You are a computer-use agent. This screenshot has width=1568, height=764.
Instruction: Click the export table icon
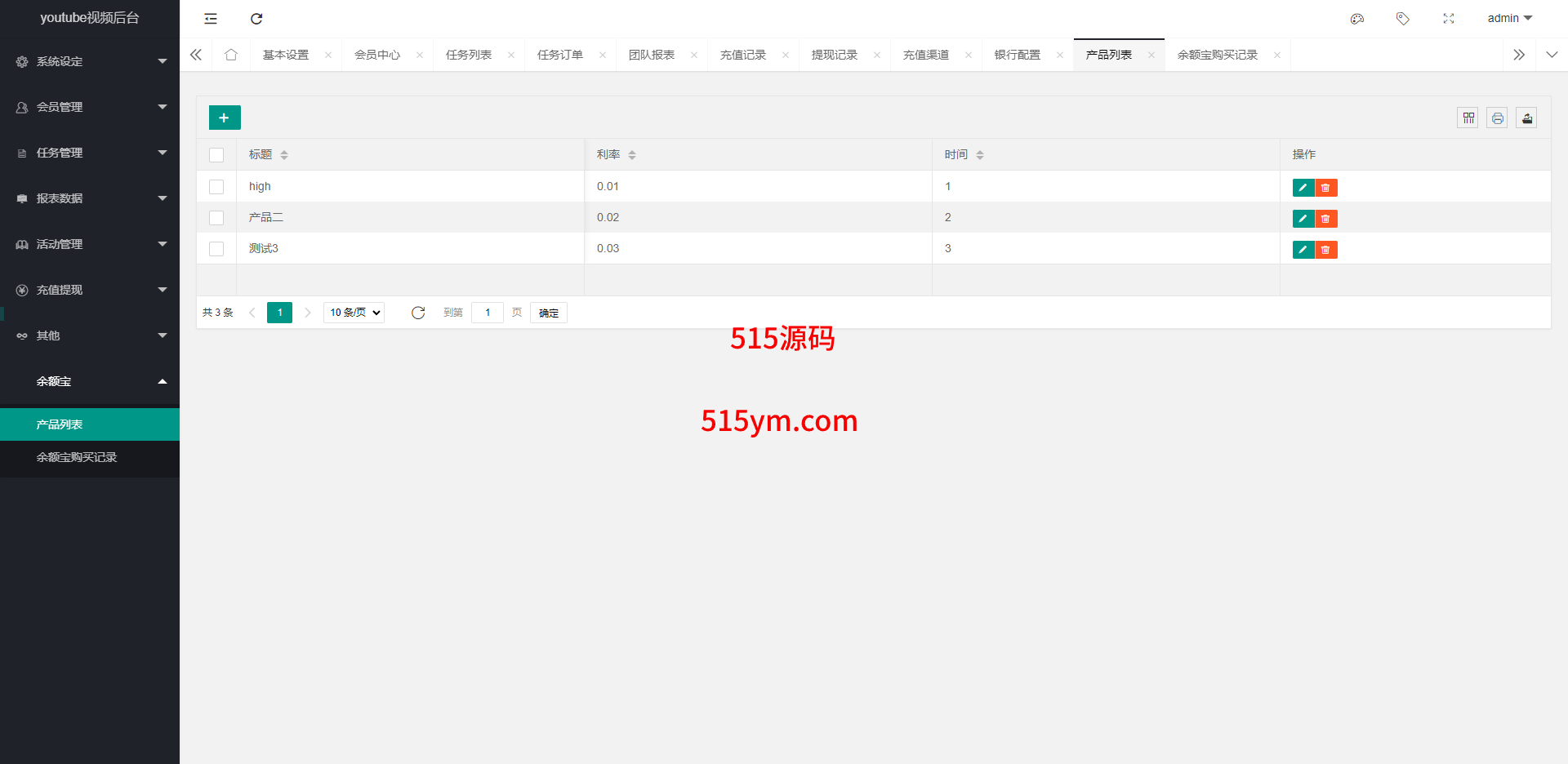click(1526, 118)
